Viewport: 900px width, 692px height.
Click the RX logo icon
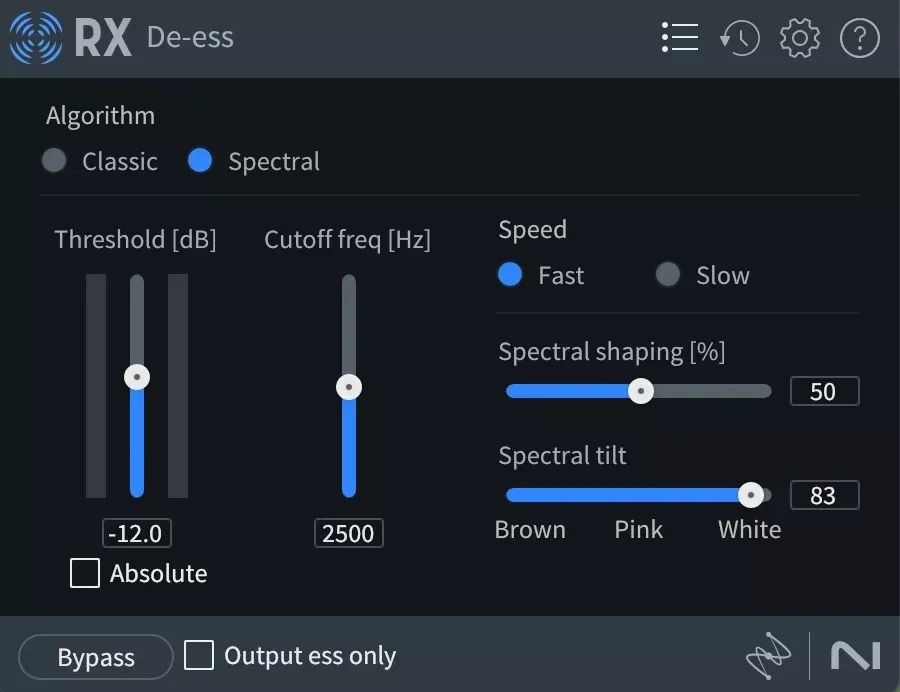[36, 38]
